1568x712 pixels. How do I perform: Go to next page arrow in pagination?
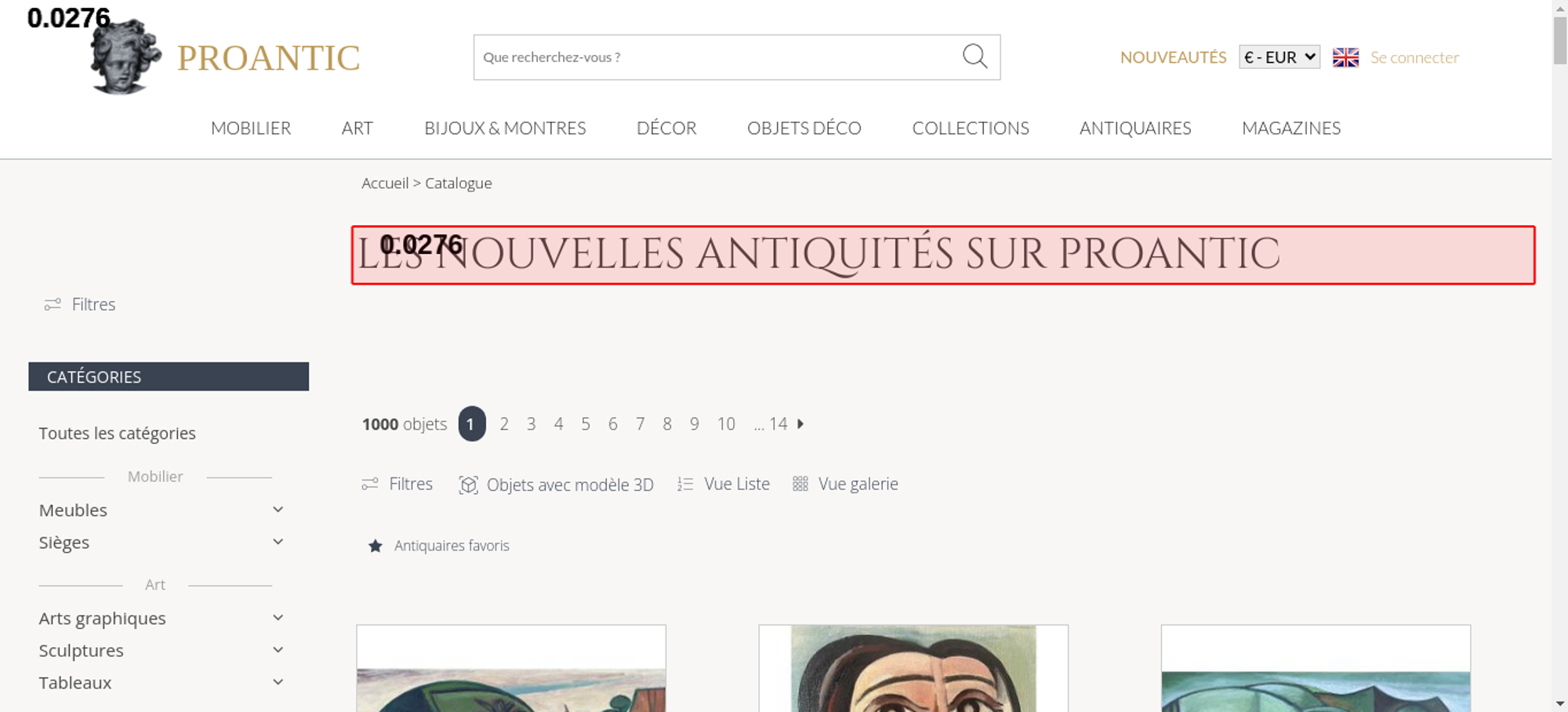(x=800, y=423)
